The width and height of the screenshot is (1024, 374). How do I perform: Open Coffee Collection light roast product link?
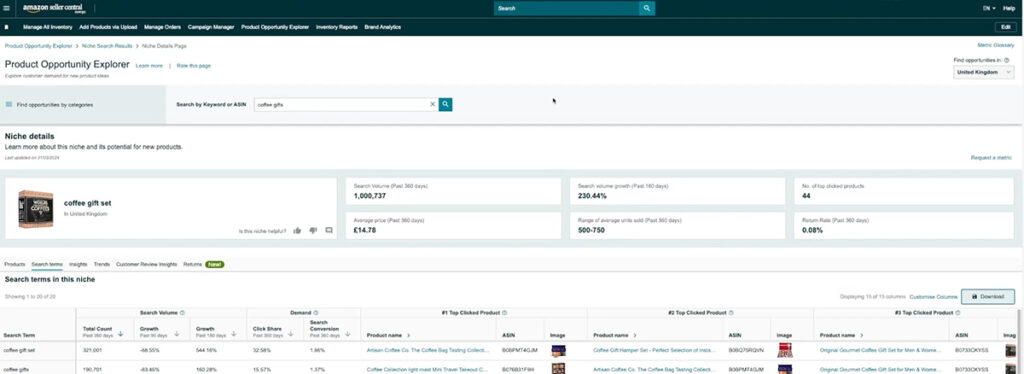(428, 369)
